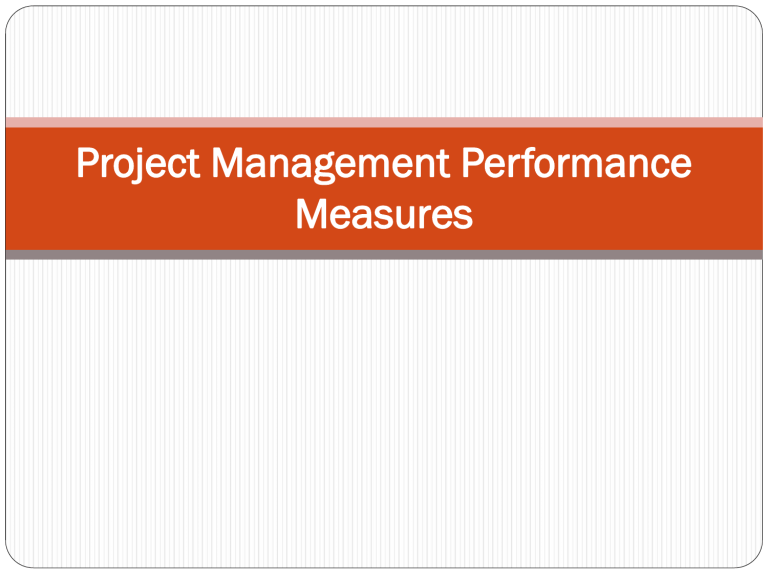Click the slide's bottom-left rounded corner
The width and height of the screenshot is (768, 576).
12,563
